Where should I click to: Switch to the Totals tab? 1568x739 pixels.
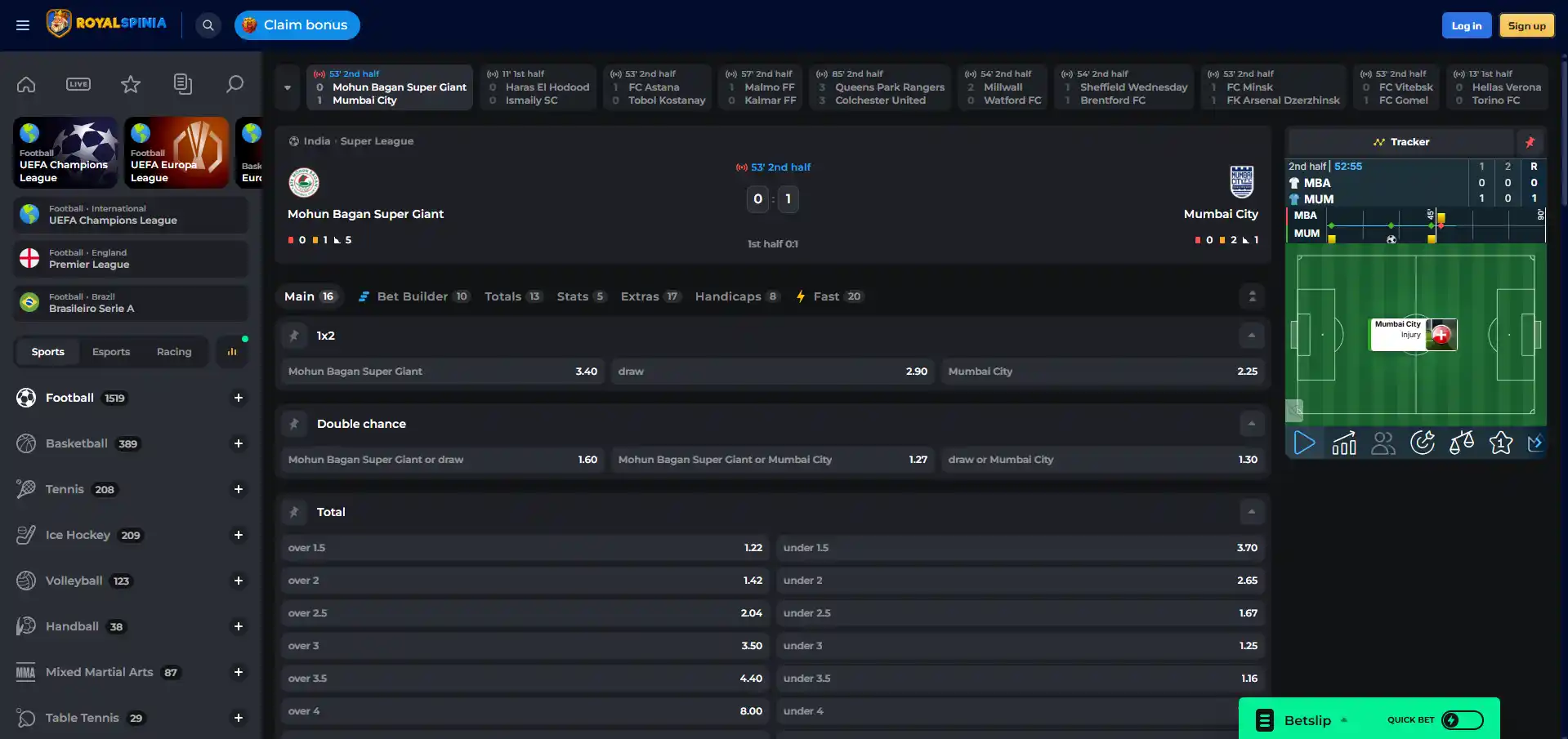[x=513, y=296]
